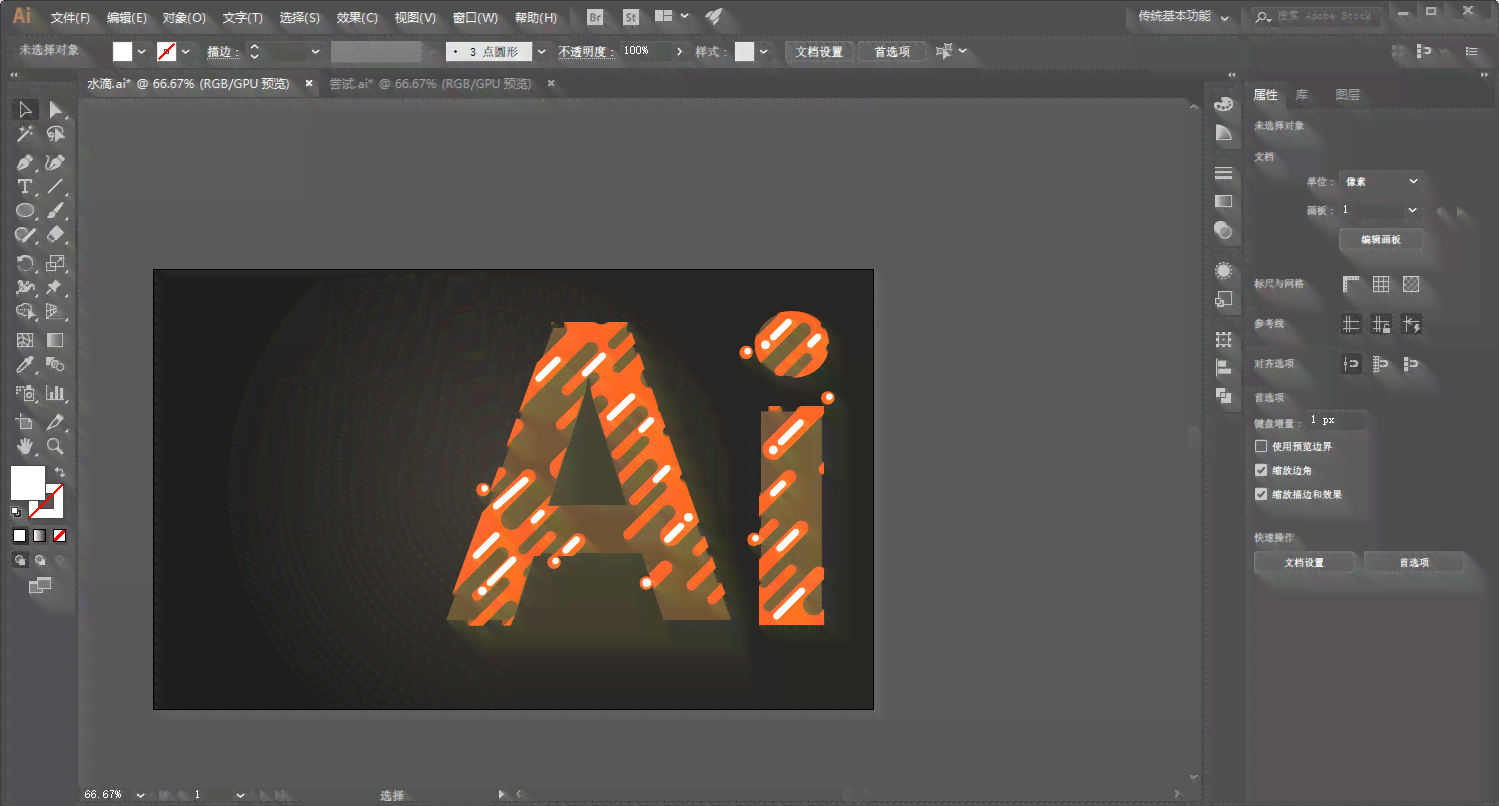Toggle smart guides icon

[1411, 324]
